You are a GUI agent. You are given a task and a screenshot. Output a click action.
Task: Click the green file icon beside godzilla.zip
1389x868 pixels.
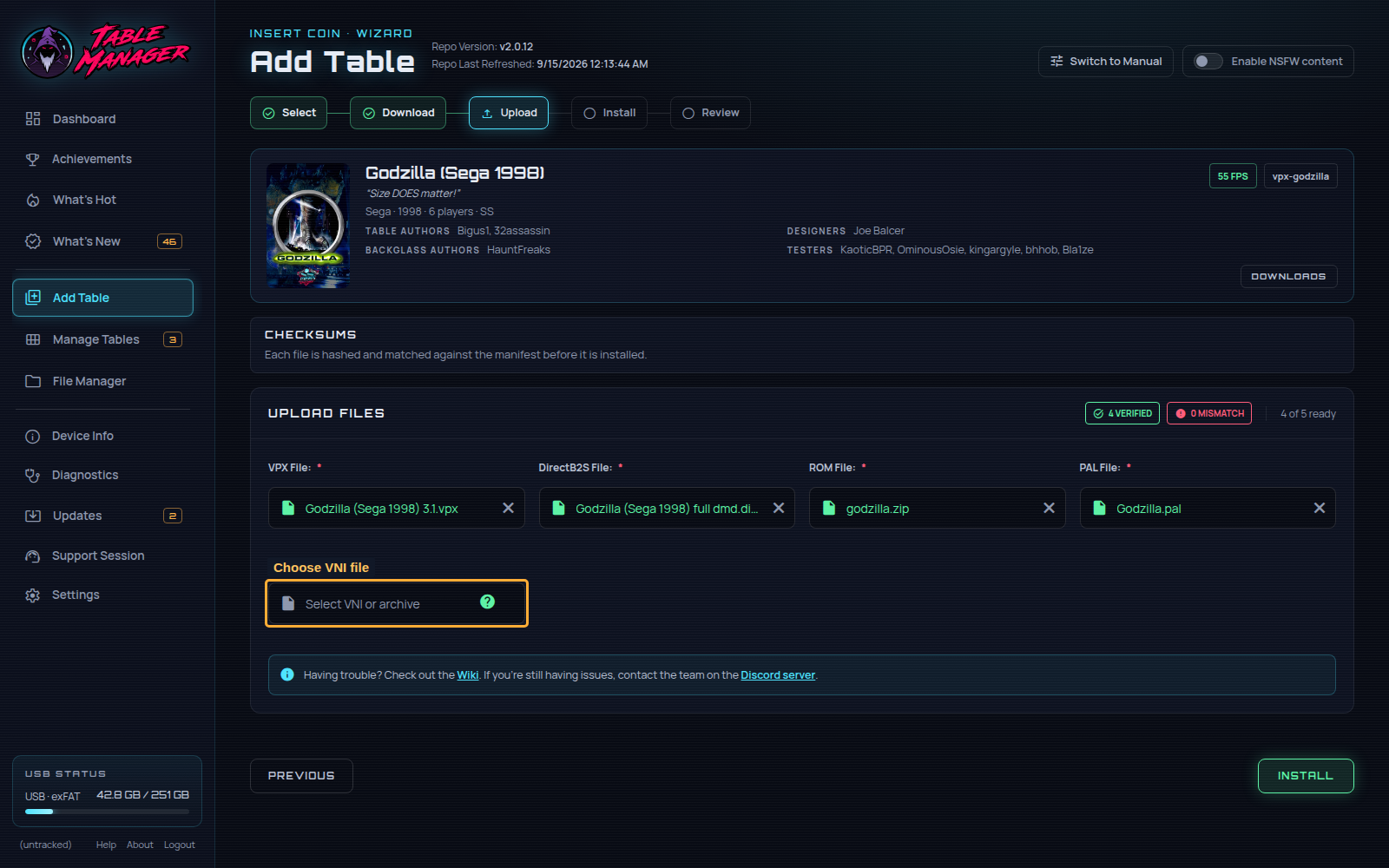click(x=829, y=508)
